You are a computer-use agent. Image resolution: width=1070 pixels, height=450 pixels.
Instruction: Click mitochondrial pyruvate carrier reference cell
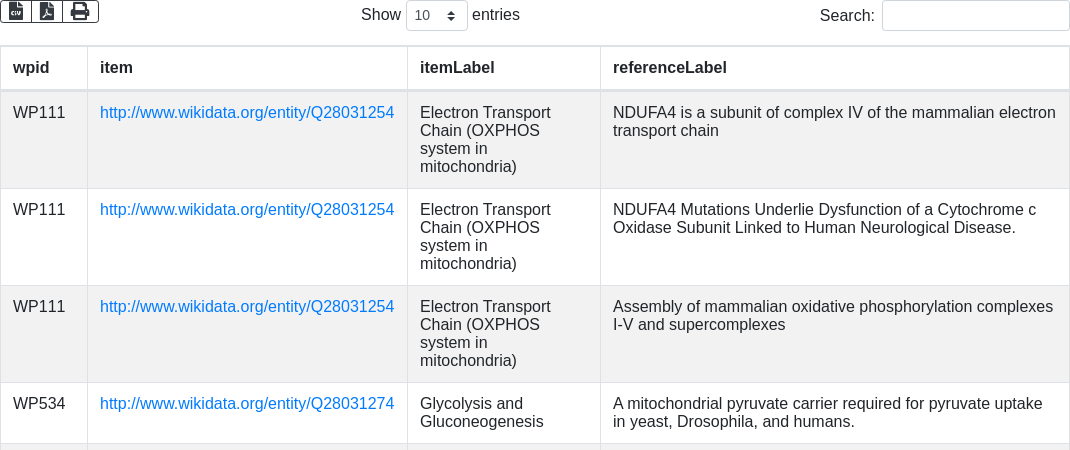pyautogui.click(x=827, y=412)
